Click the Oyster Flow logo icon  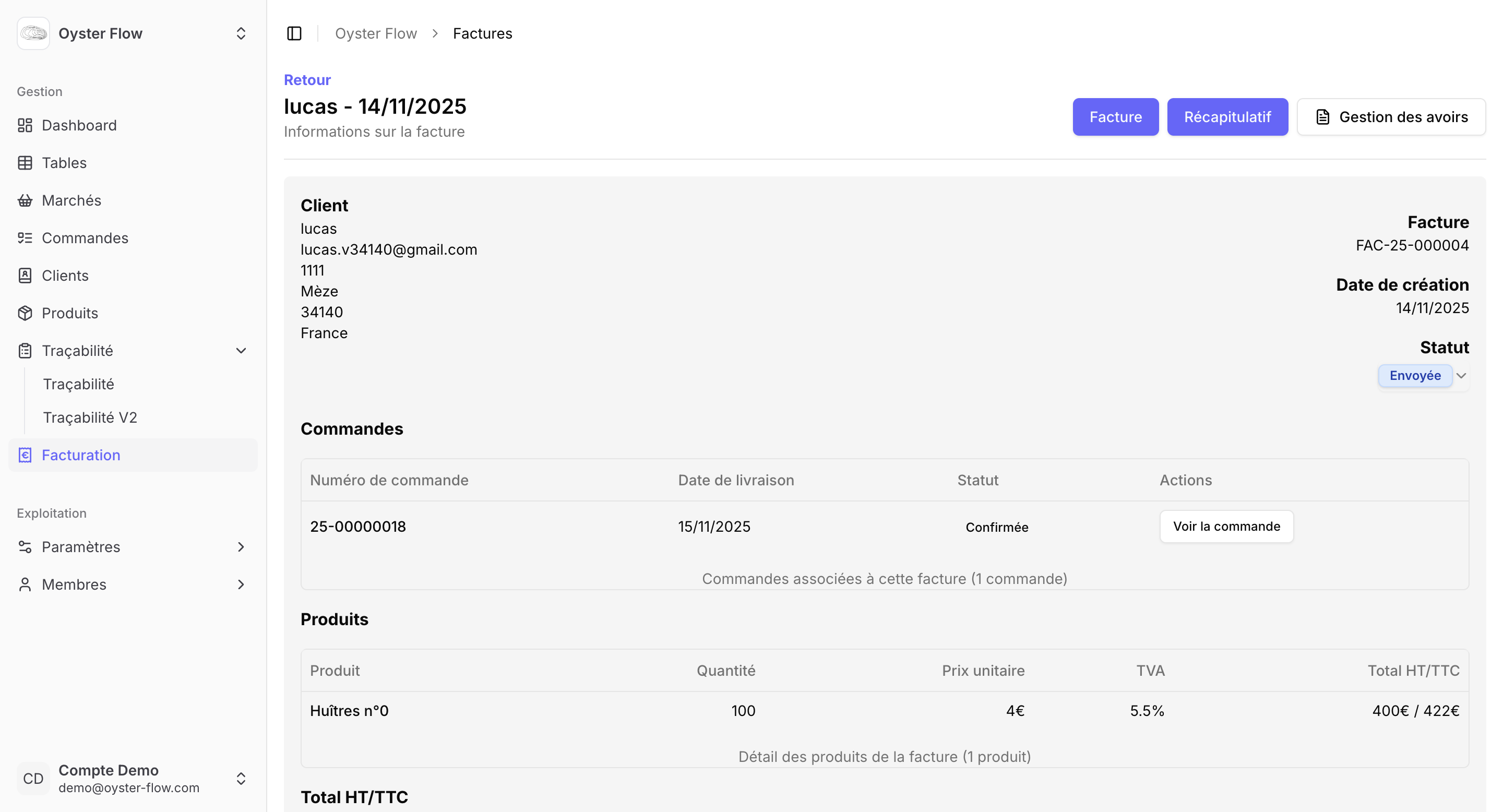[x=33, y=33]
